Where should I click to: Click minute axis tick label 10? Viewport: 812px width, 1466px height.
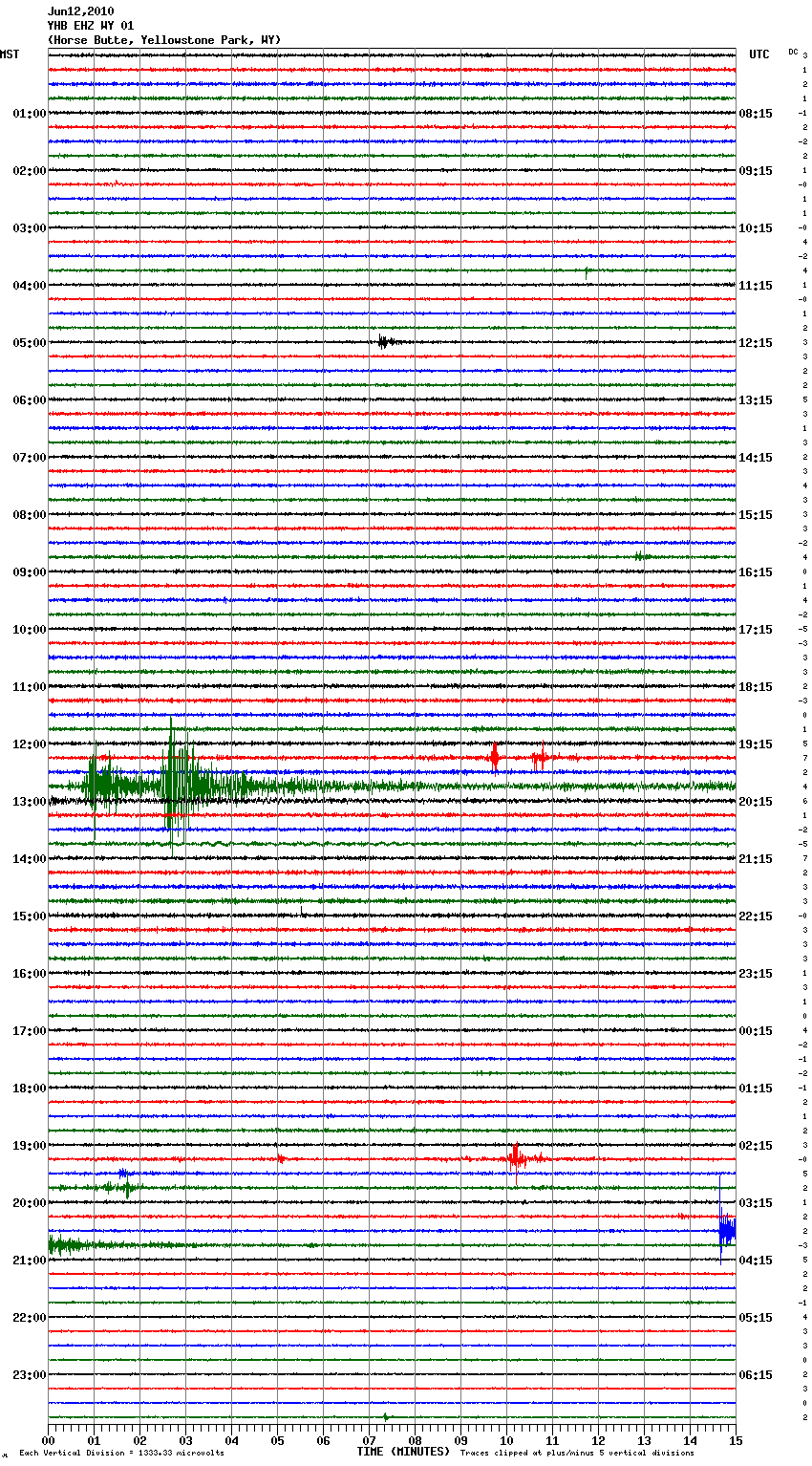coord(506,1440)
